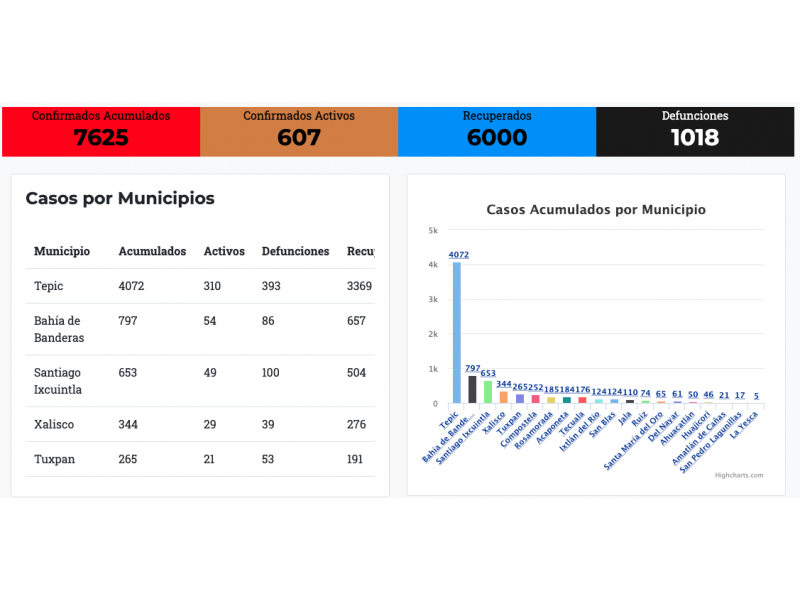Click Santiago Ixcuintla recovered value 504

356,372
